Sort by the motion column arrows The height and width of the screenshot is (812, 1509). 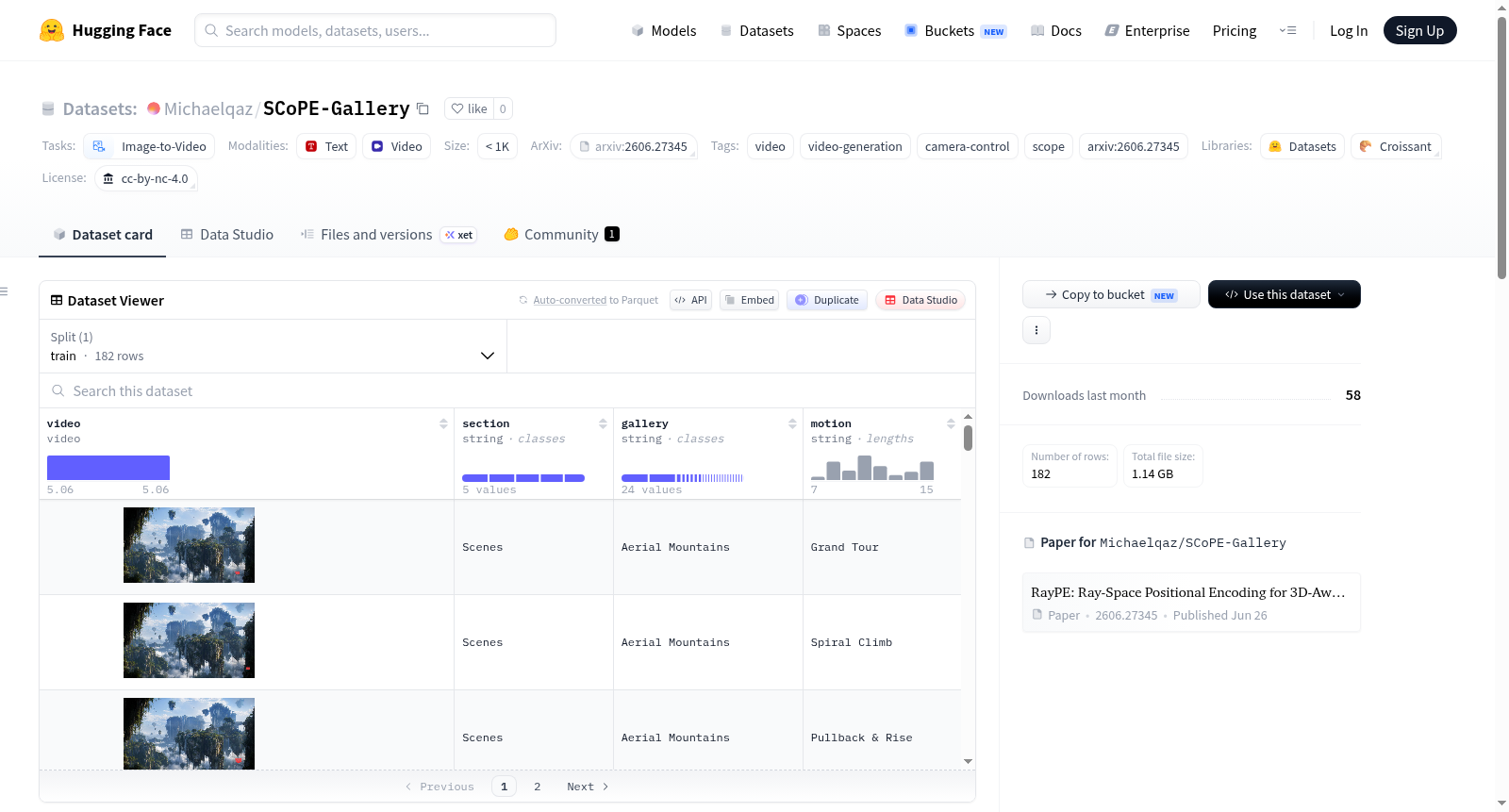(951, 423)
